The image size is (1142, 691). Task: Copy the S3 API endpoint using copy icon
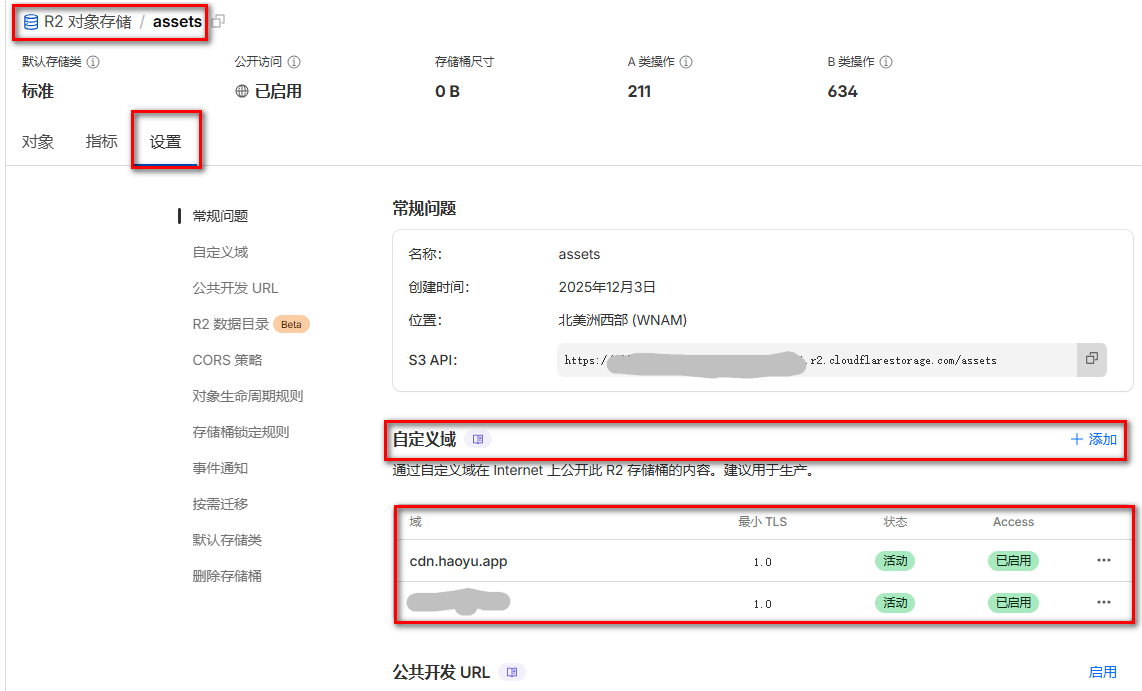[1091, 360]
